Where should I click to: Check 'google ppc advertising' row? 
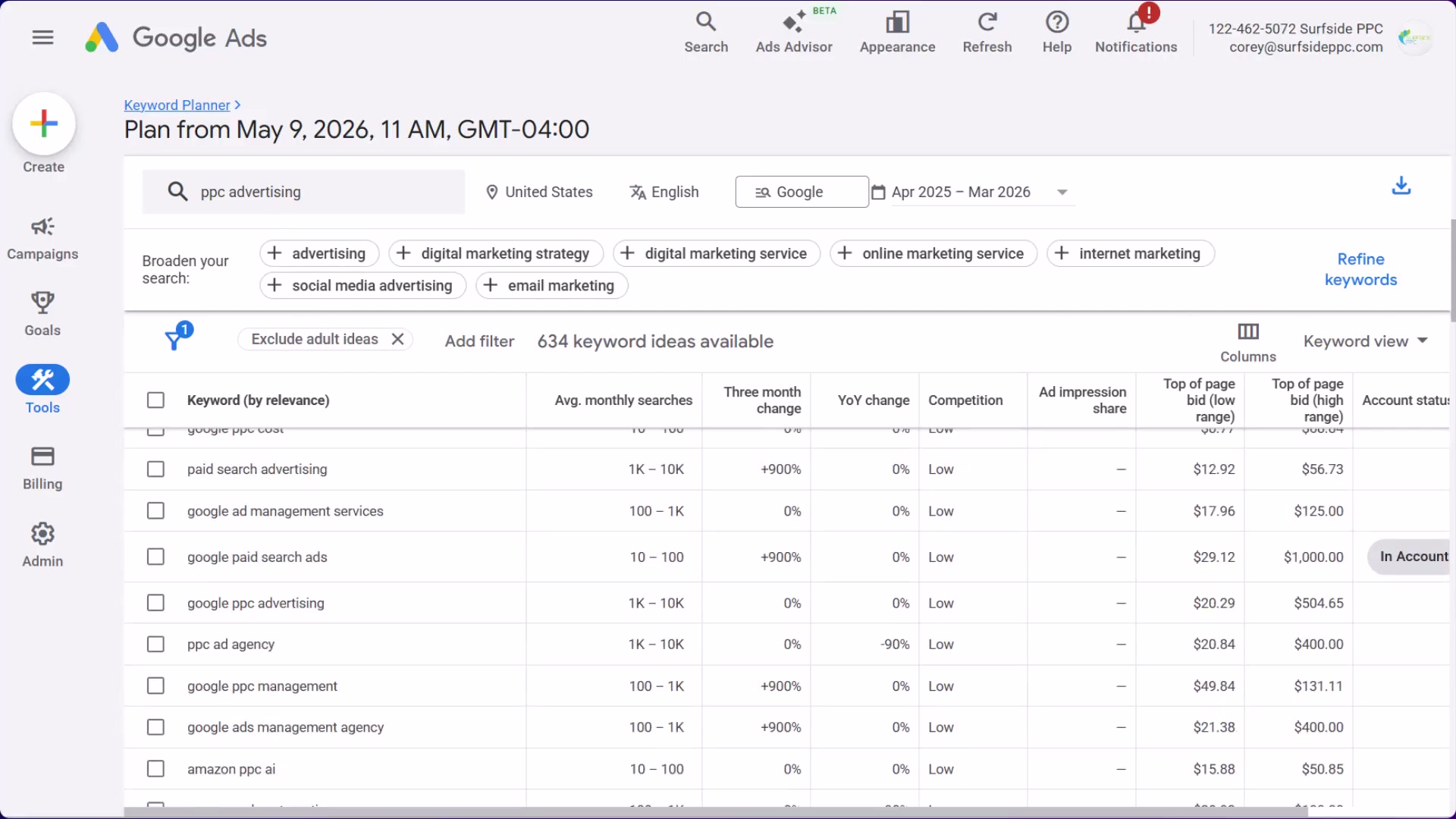coord(155,603)
